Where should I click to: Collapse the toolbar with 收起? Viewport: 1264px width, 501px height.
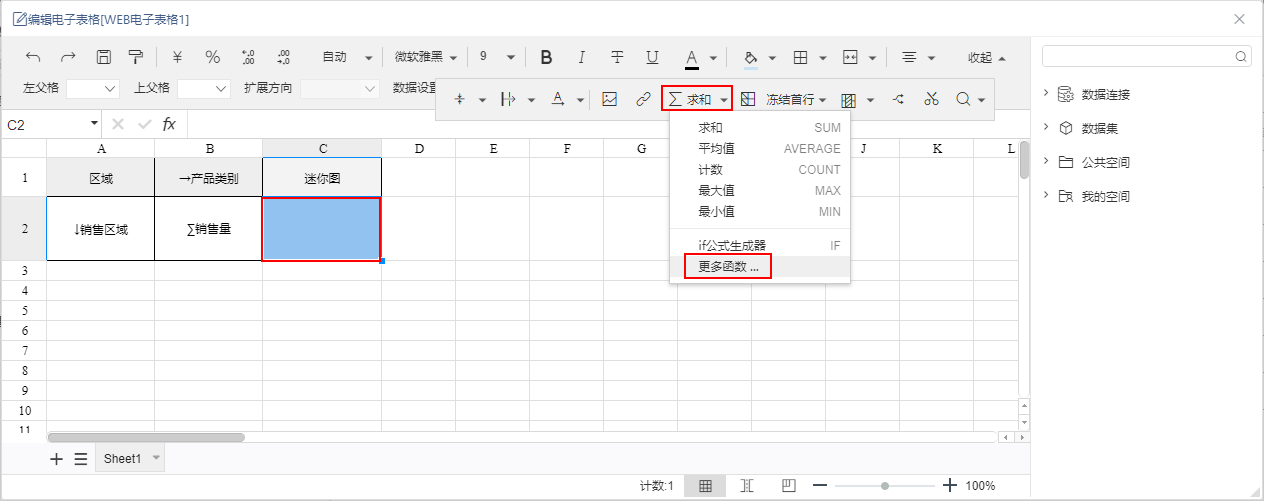[987, 58]
